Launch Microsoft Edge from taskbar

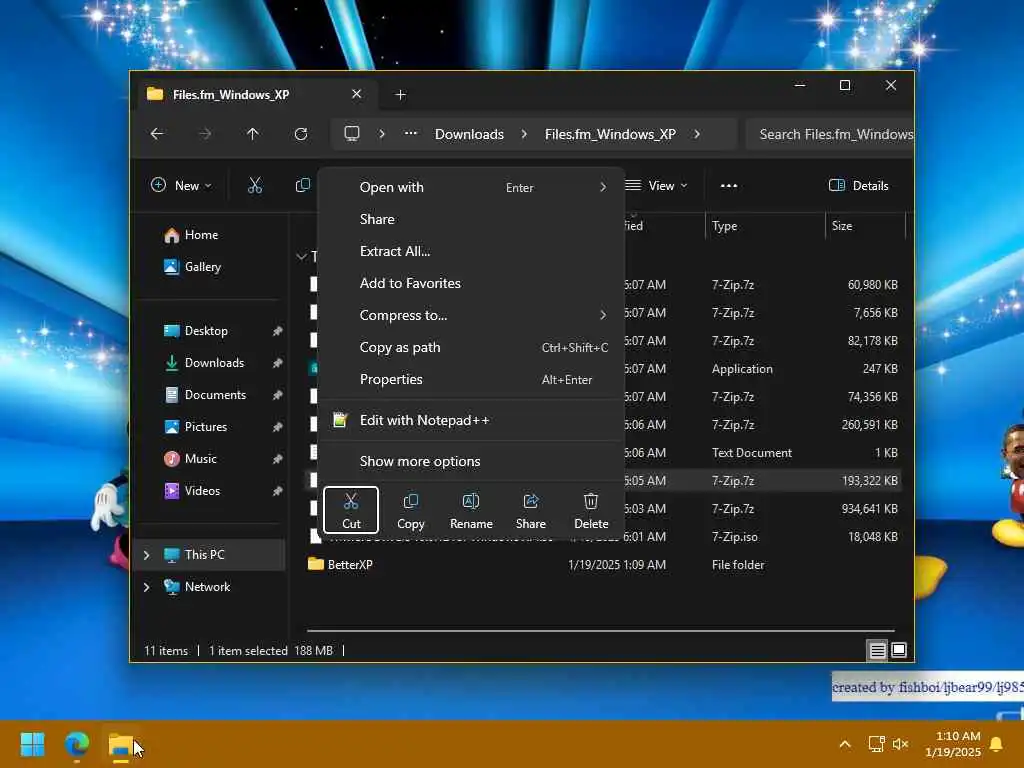pyautogui.click(x=77, y=744)
